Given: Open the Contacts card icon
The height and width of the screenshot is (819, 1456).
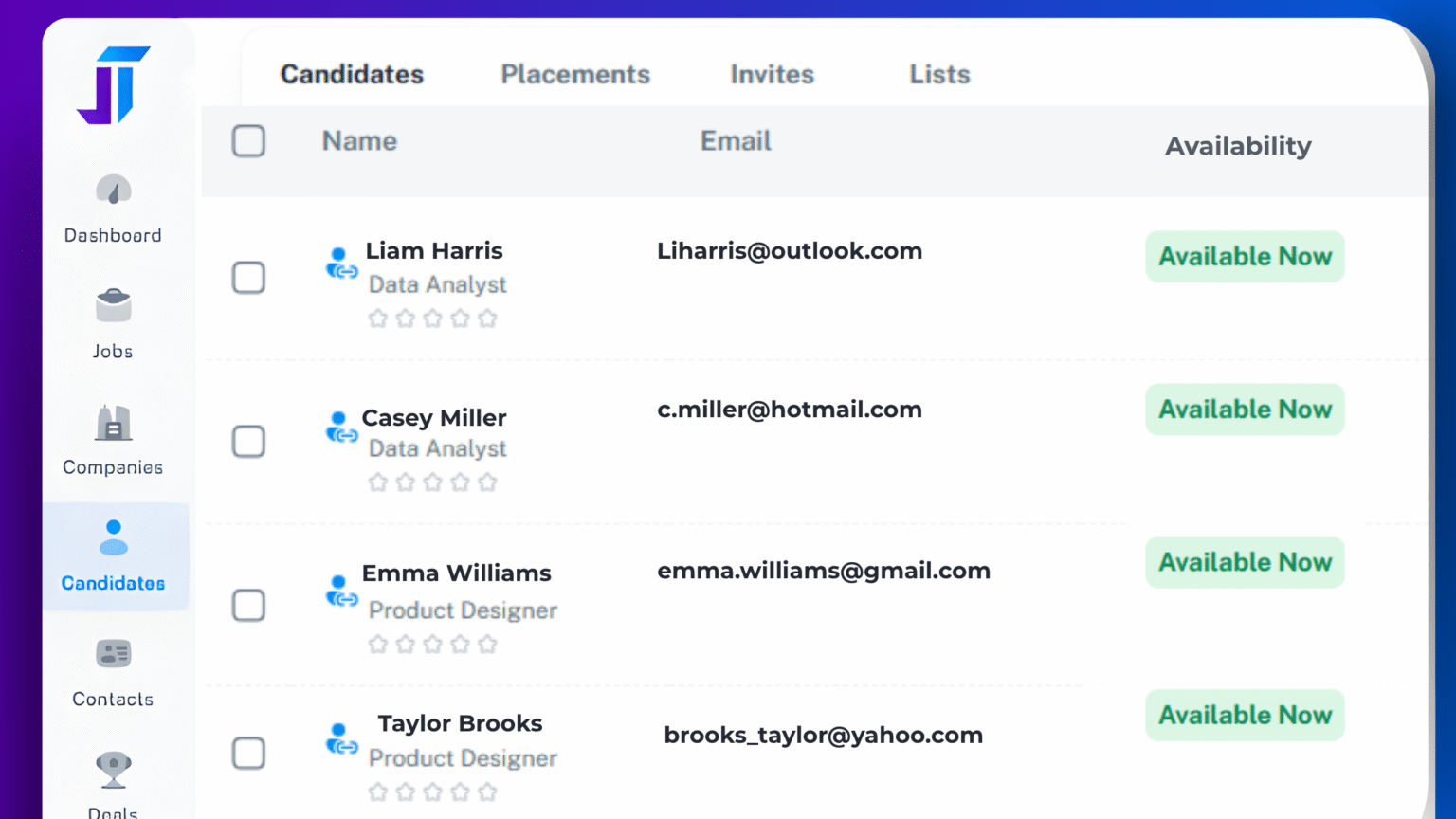Looking at the screenshot, I should click(x=114, y=654).
